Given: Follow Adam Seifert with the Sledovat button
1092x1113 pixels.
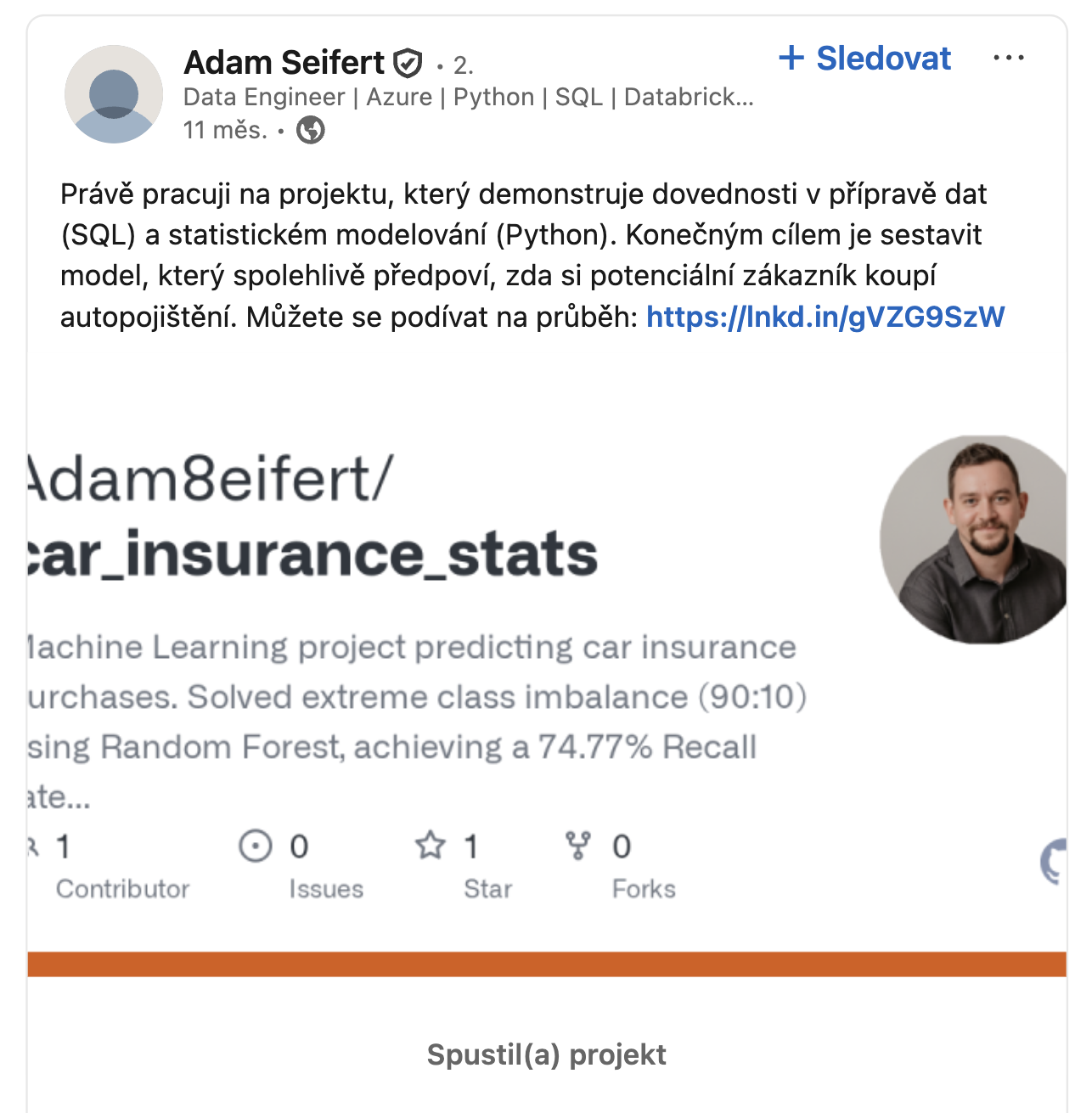Looking at the screenshot, I should [x=864, y=58].
